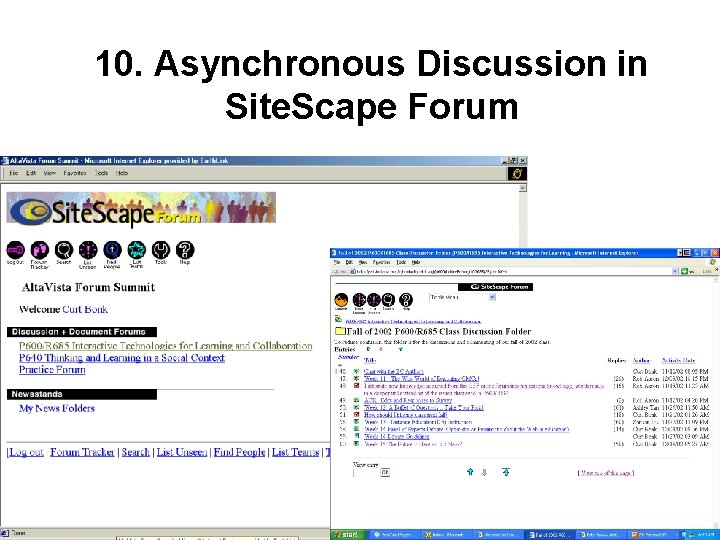This screenshot has height=540, width=720.
Task: Open File menu in Class Discussion Folder window
Action: (x=337, y=262)
